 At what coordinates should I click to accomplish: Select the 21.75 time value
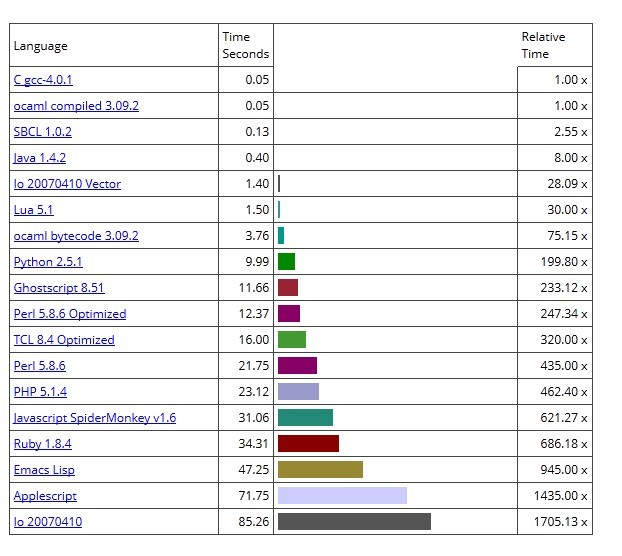click(x=254, y=366)
